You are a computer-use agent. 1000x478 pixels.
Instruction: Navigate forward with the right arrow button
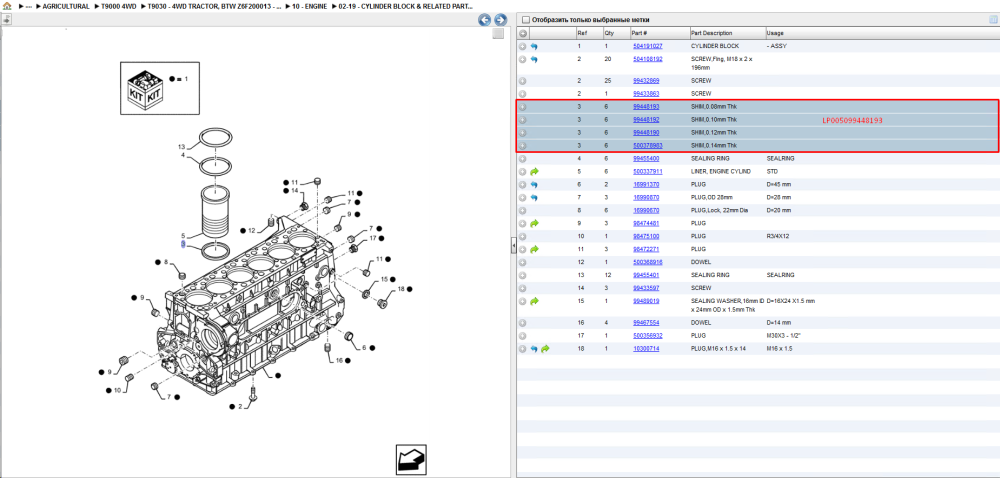pyautogui.click(x=501, y=20)
